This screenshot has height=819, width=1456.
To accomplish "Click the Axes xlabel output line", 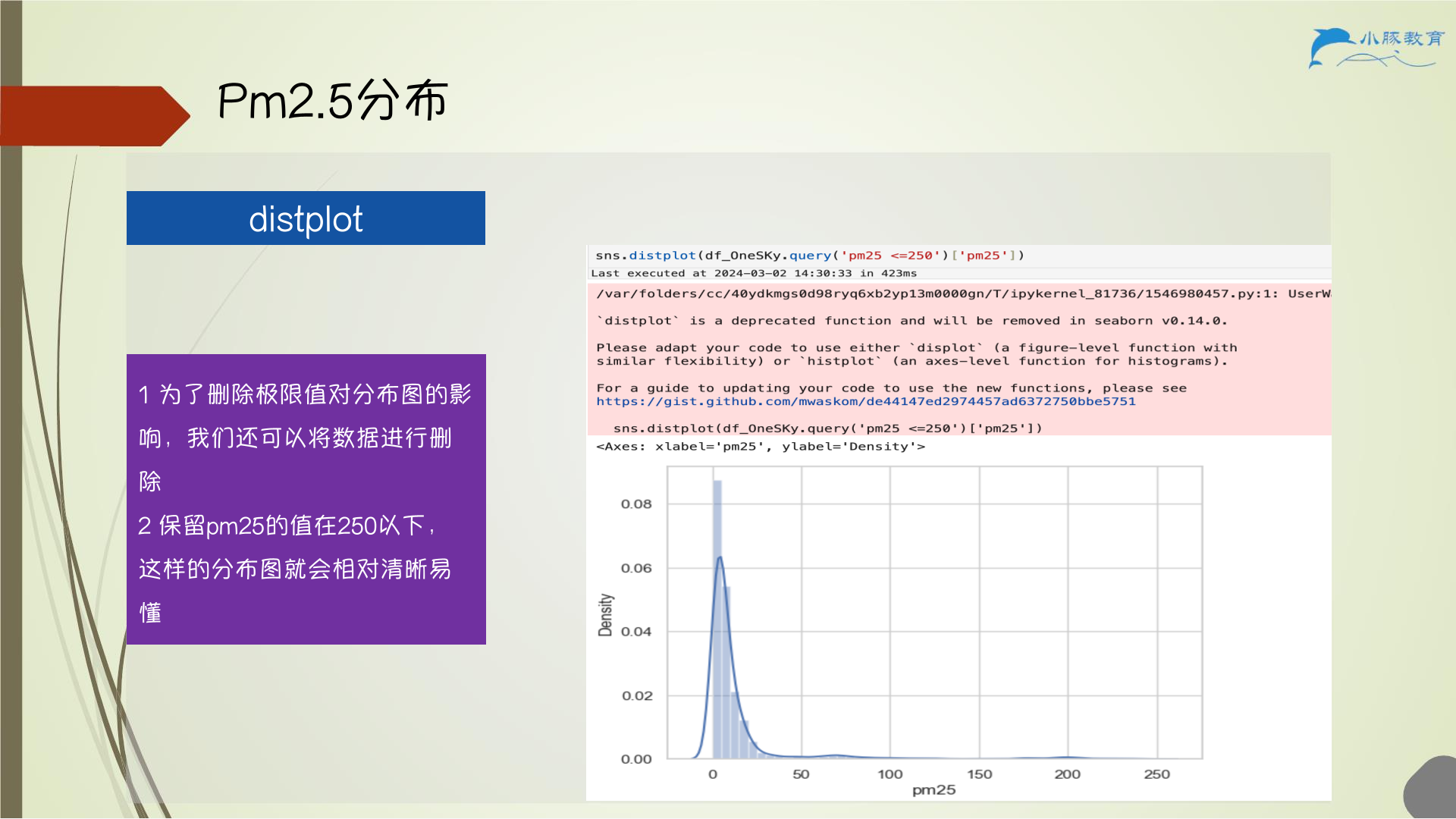I will [x=761, y=447].
